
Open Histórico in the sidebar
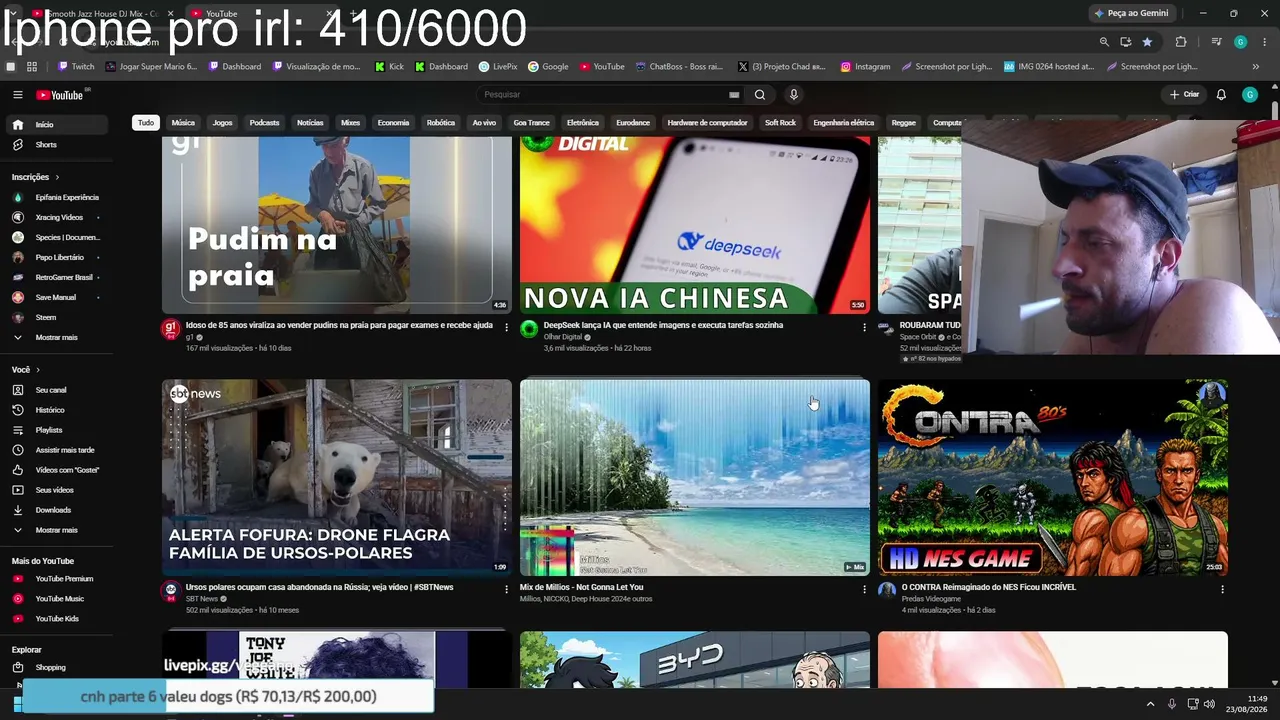(x=55, y=410)
